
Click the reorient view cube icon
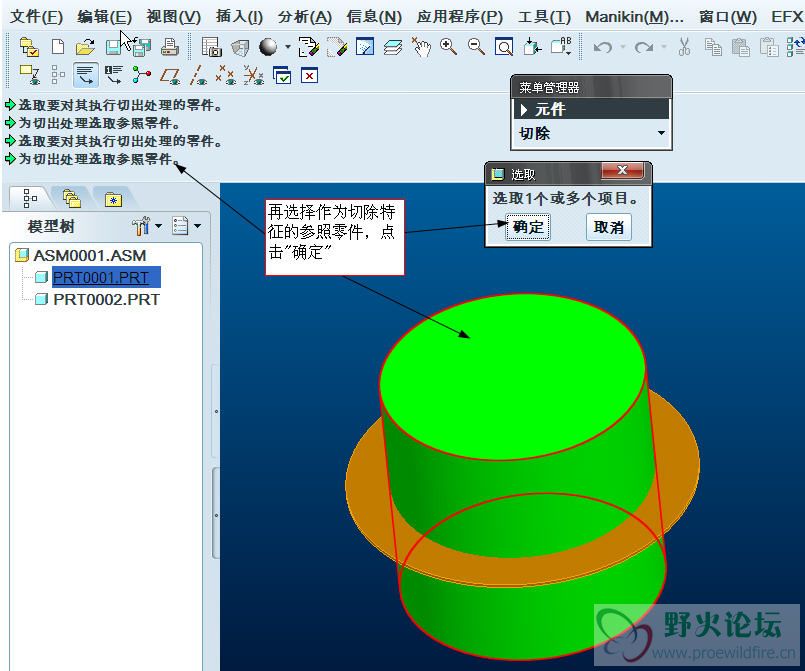[x=532, y=47]
